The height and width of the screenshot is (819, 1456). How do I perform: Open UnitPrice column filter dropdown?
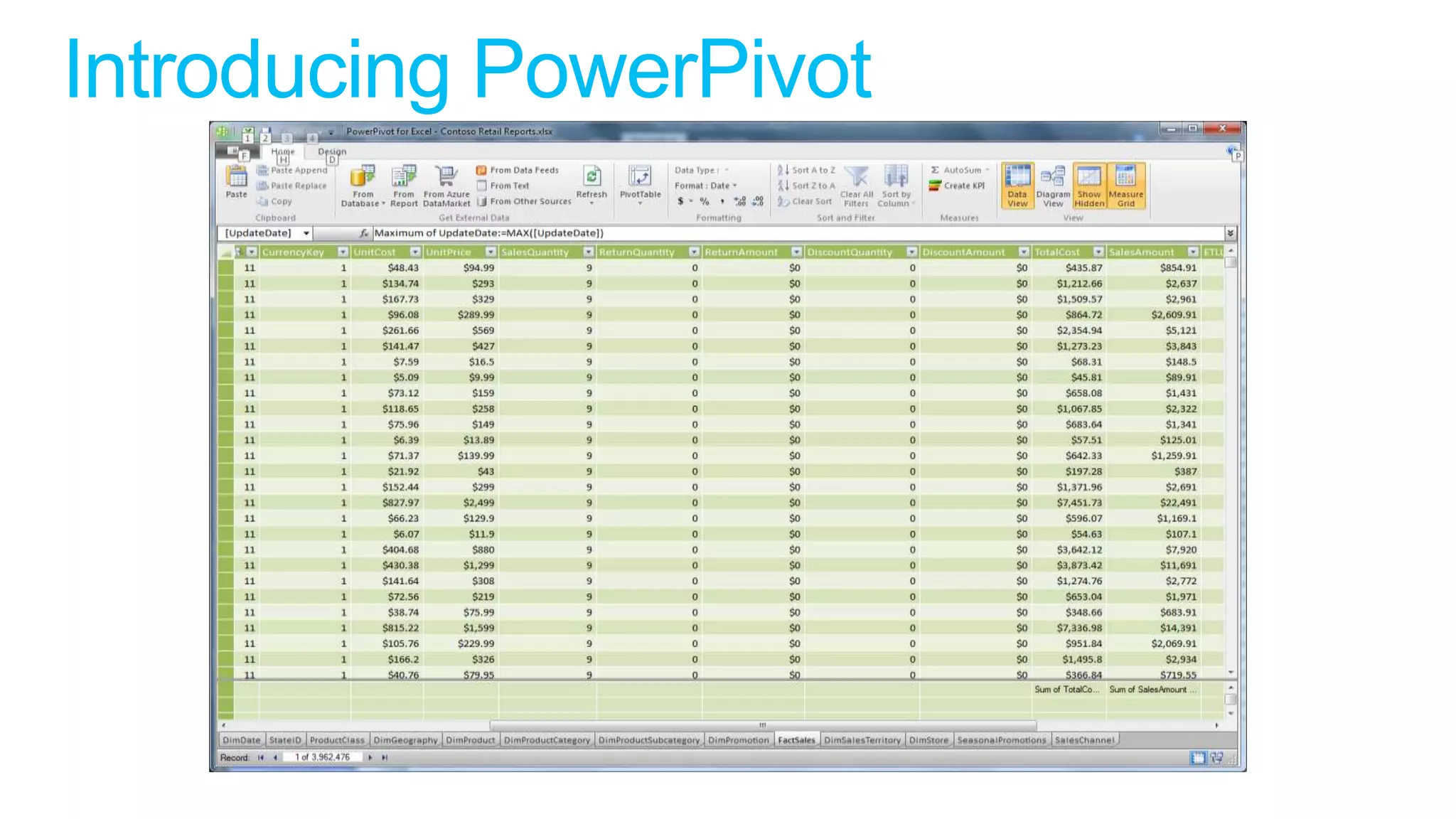491,252
